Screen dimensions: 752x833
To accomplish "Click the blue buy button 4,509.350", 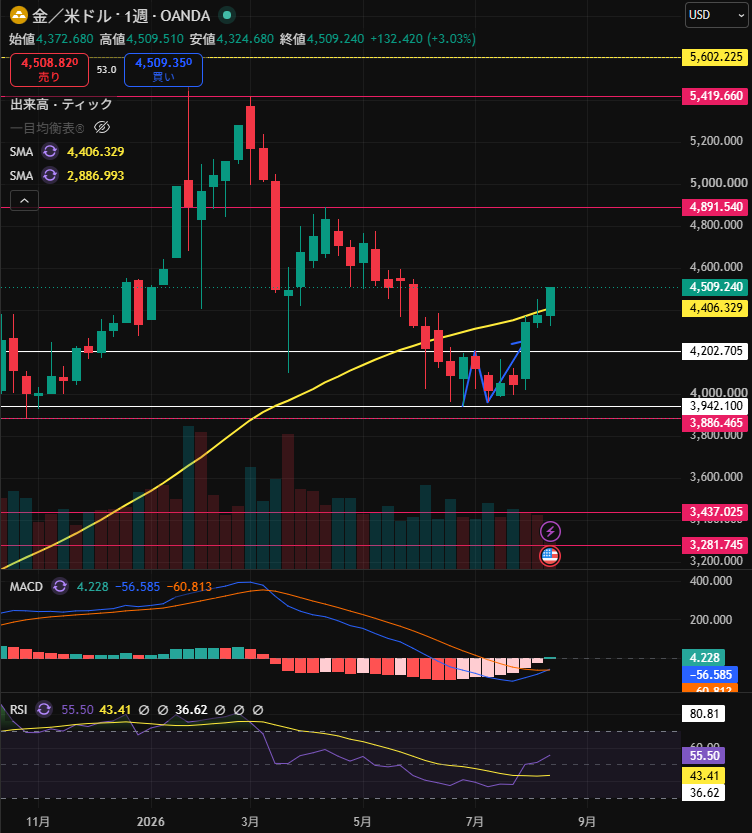I will tap(163, 70).
